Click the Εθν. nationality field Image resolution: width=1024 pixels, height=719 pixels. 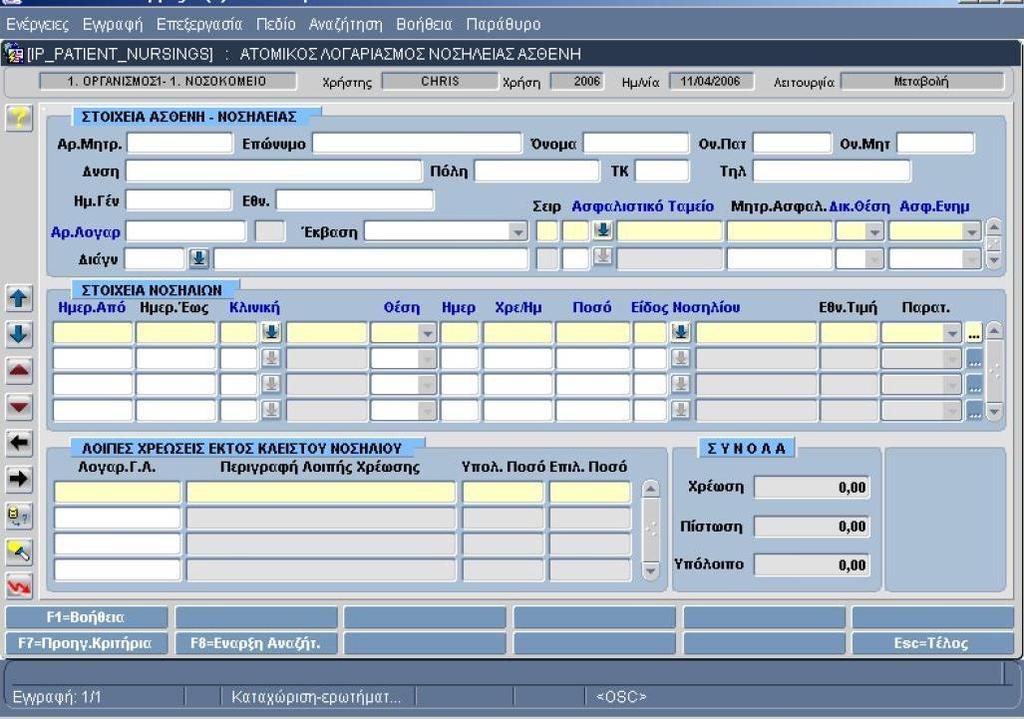[355, 200]
